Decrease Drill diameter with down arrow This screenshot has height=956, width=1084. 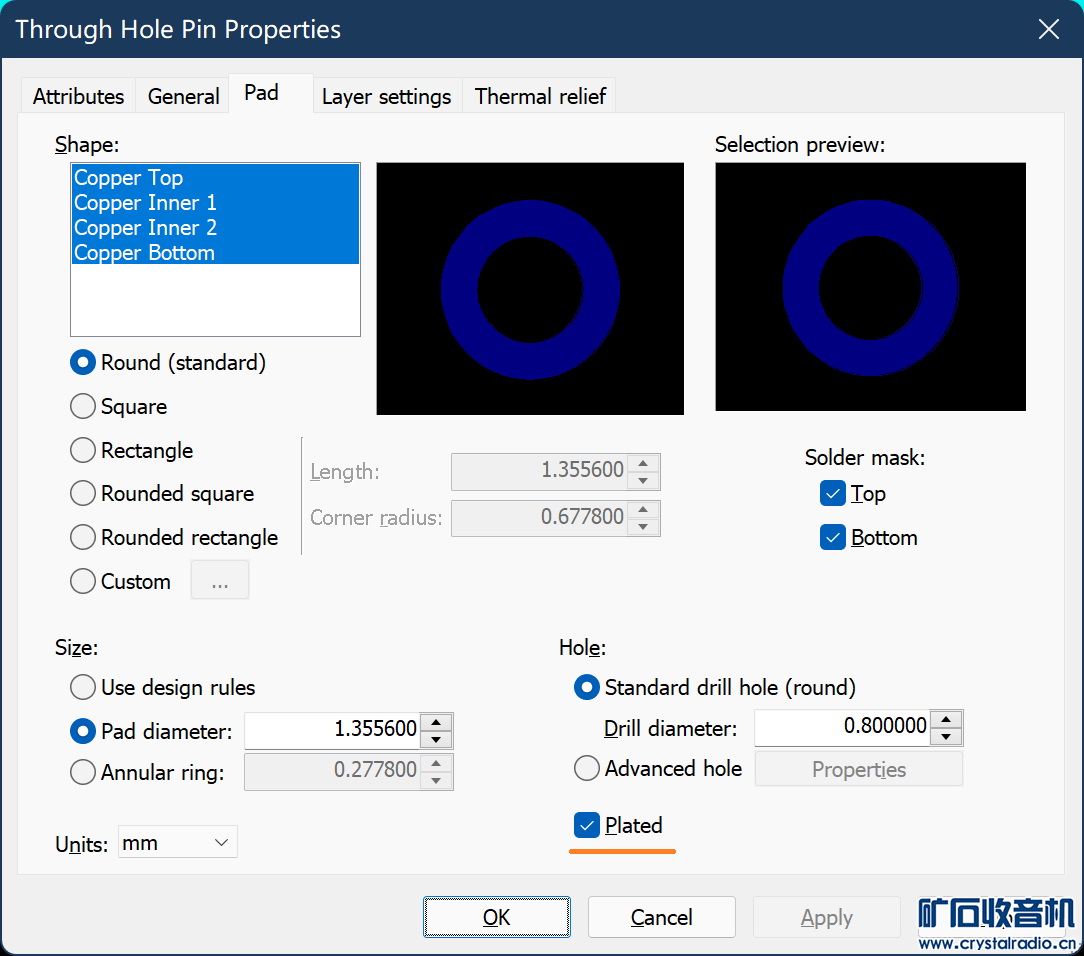[x=946, y=737]
